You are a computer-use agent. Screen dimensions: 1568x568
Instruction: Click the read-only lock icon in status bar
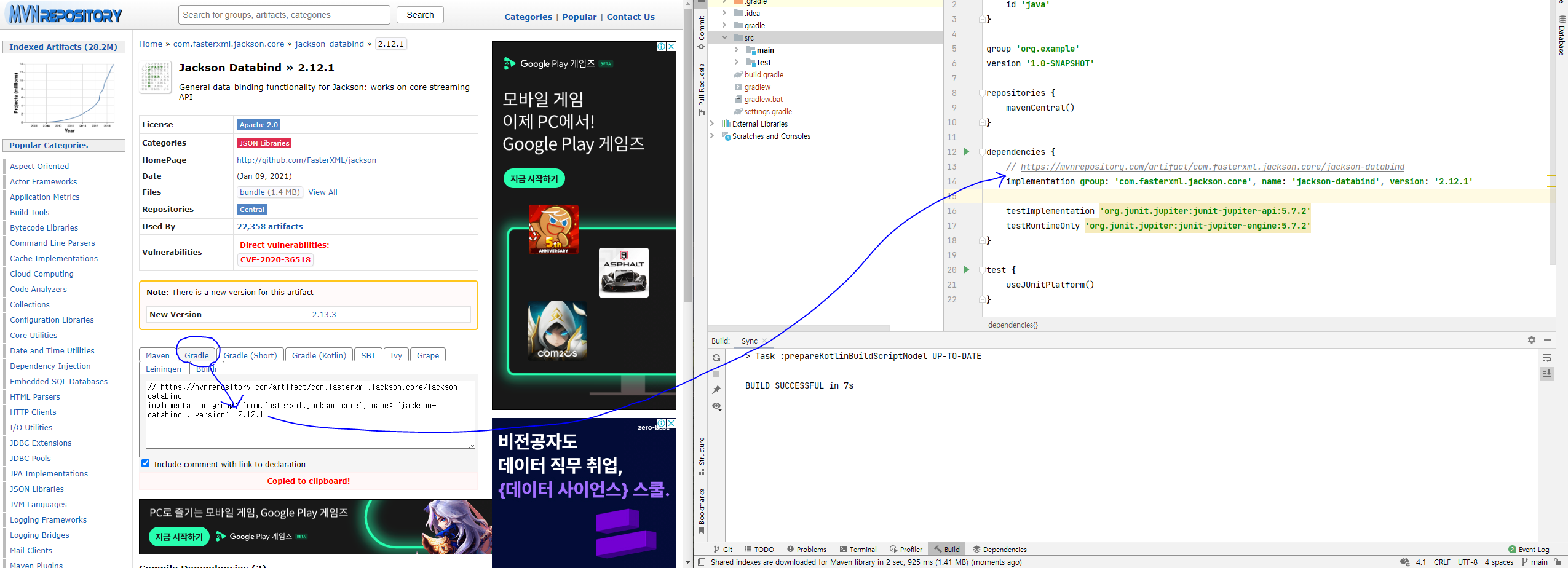[1558, 562]
